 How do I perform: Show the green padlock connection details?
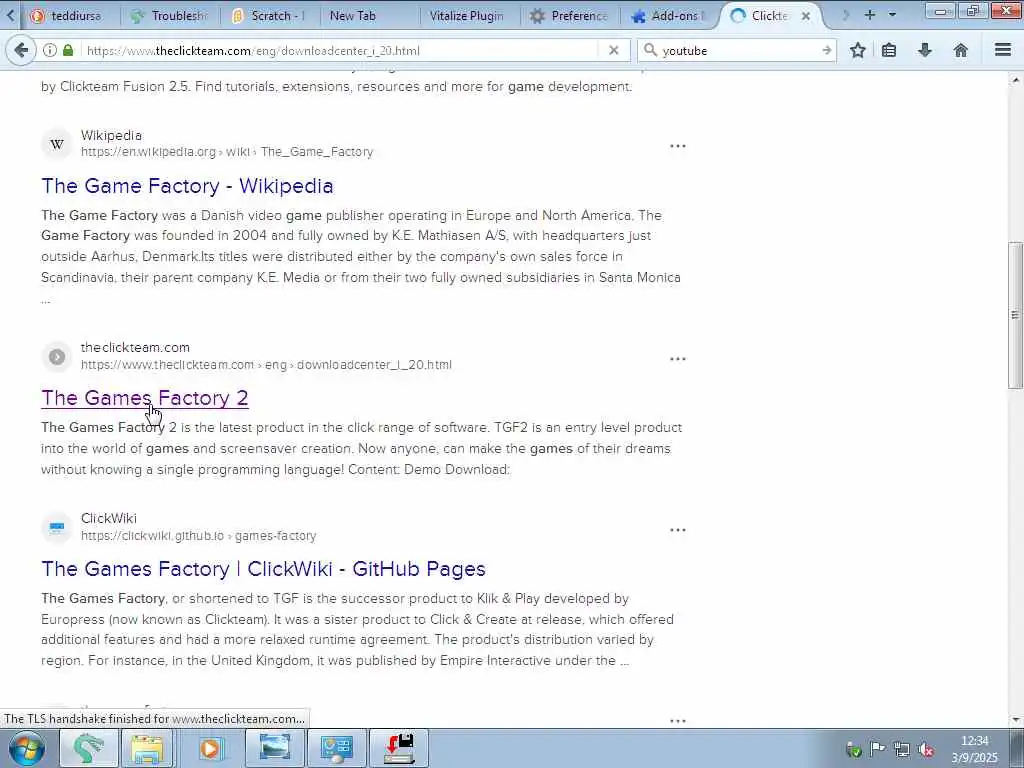coord(68,50)
